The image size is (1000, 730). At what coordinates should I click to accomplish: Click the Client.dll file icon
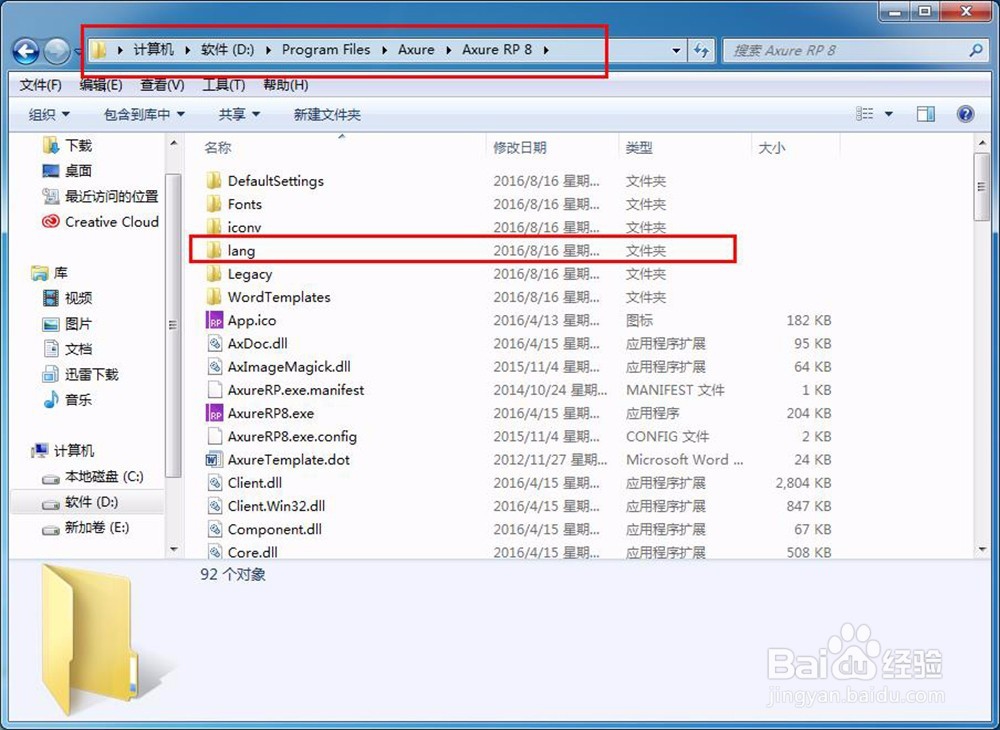click(215, 483)
